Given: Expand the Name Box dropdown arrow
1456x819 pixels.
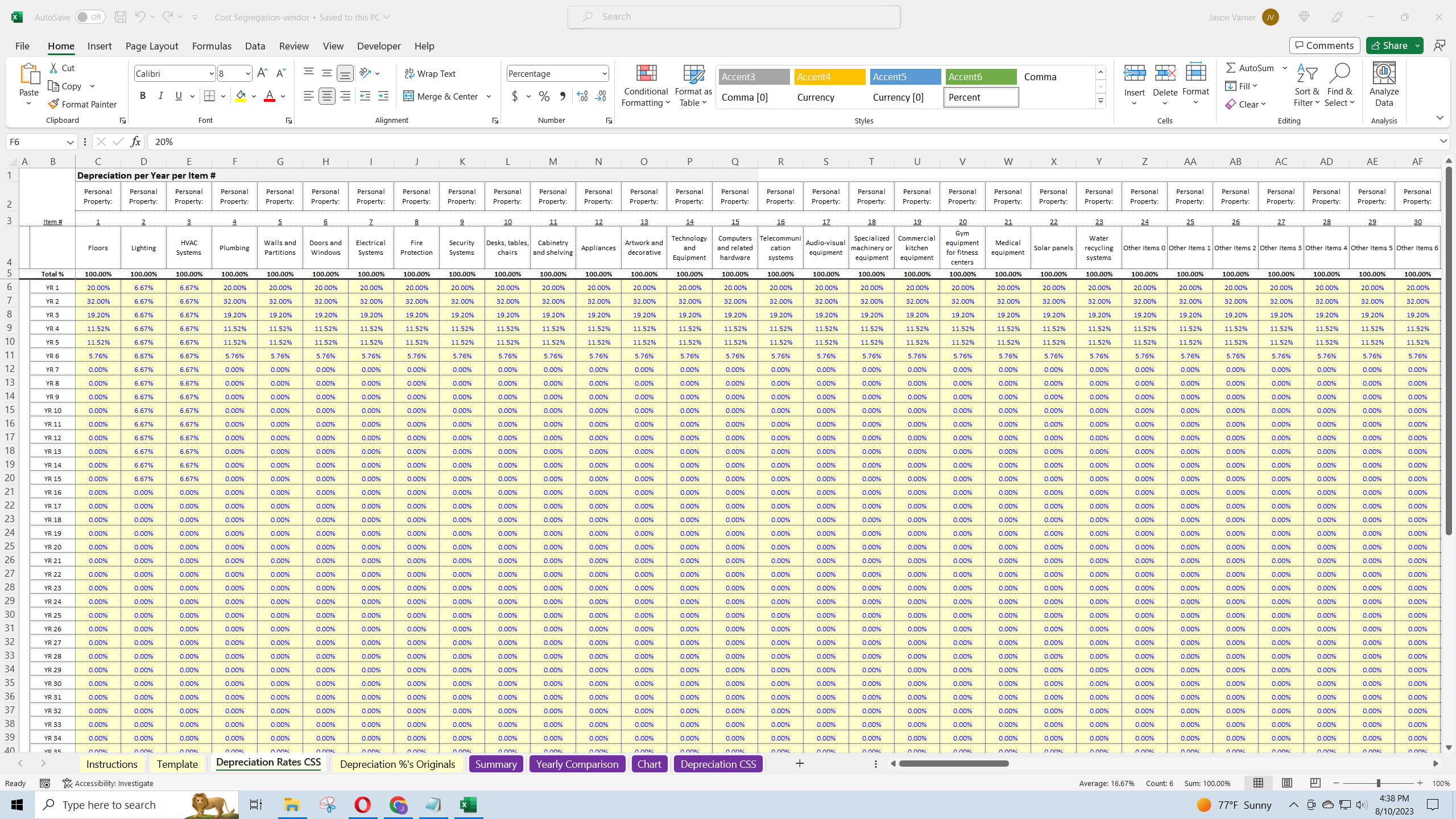Looking at the screenshot, I should 70,142.
